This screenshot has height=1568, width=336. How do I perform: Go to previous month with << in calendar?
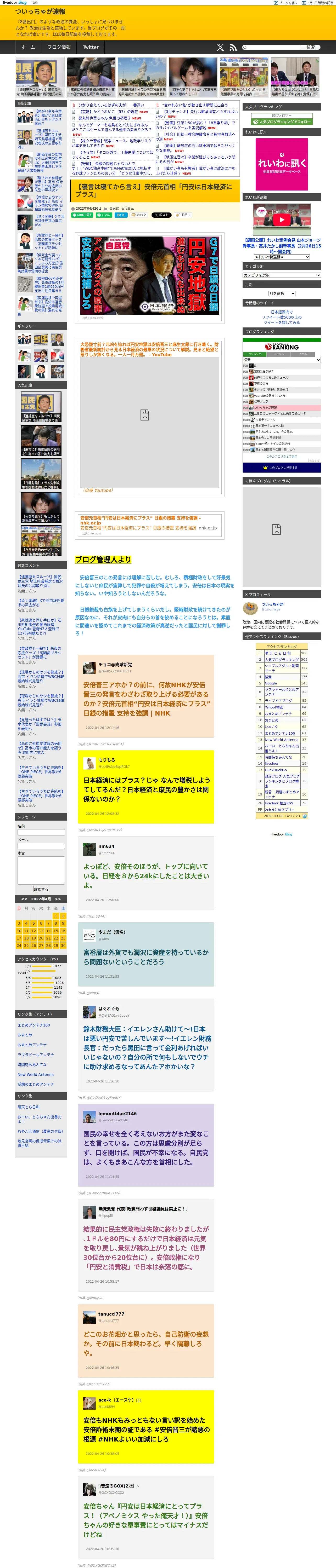24,899
